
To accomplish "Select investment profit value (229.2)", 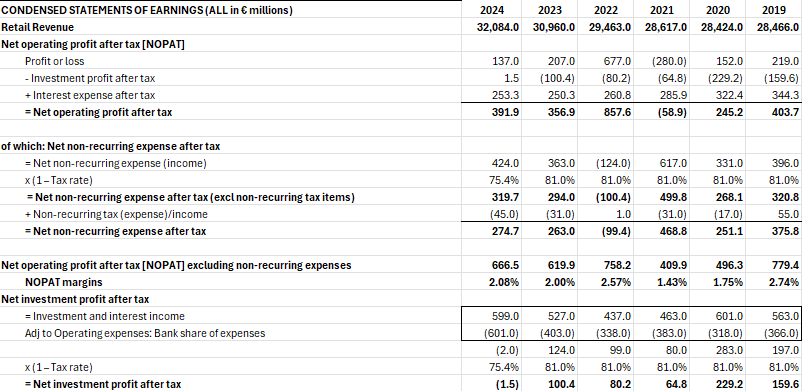I will [x=726, y=78].
